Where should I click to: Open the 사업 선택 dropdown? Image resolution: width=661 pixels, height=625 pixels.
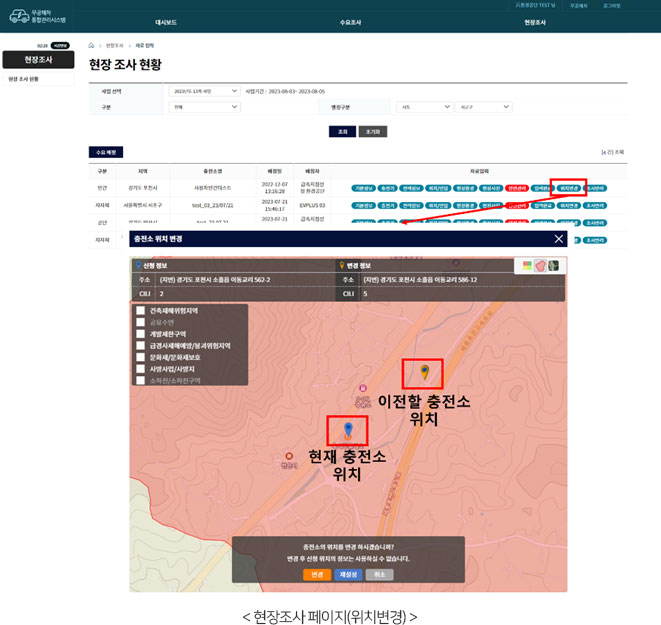[204, 90]
